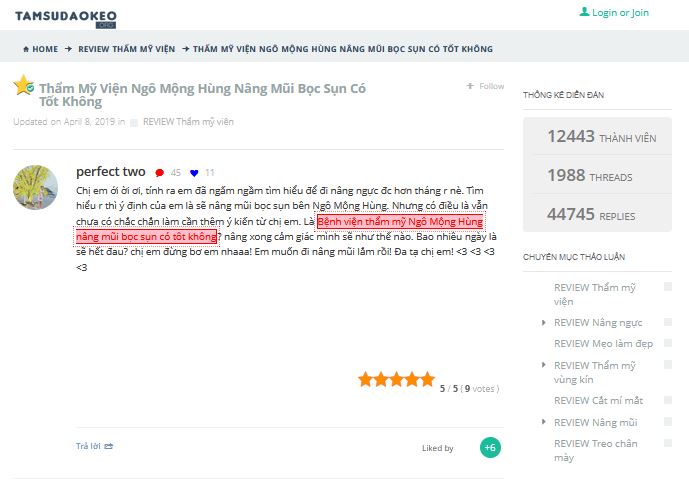Viewport: 689px width, 485px height.
Task: Expand the REVIEW Nâng ngực category arrow
Action: pos(544,322)
